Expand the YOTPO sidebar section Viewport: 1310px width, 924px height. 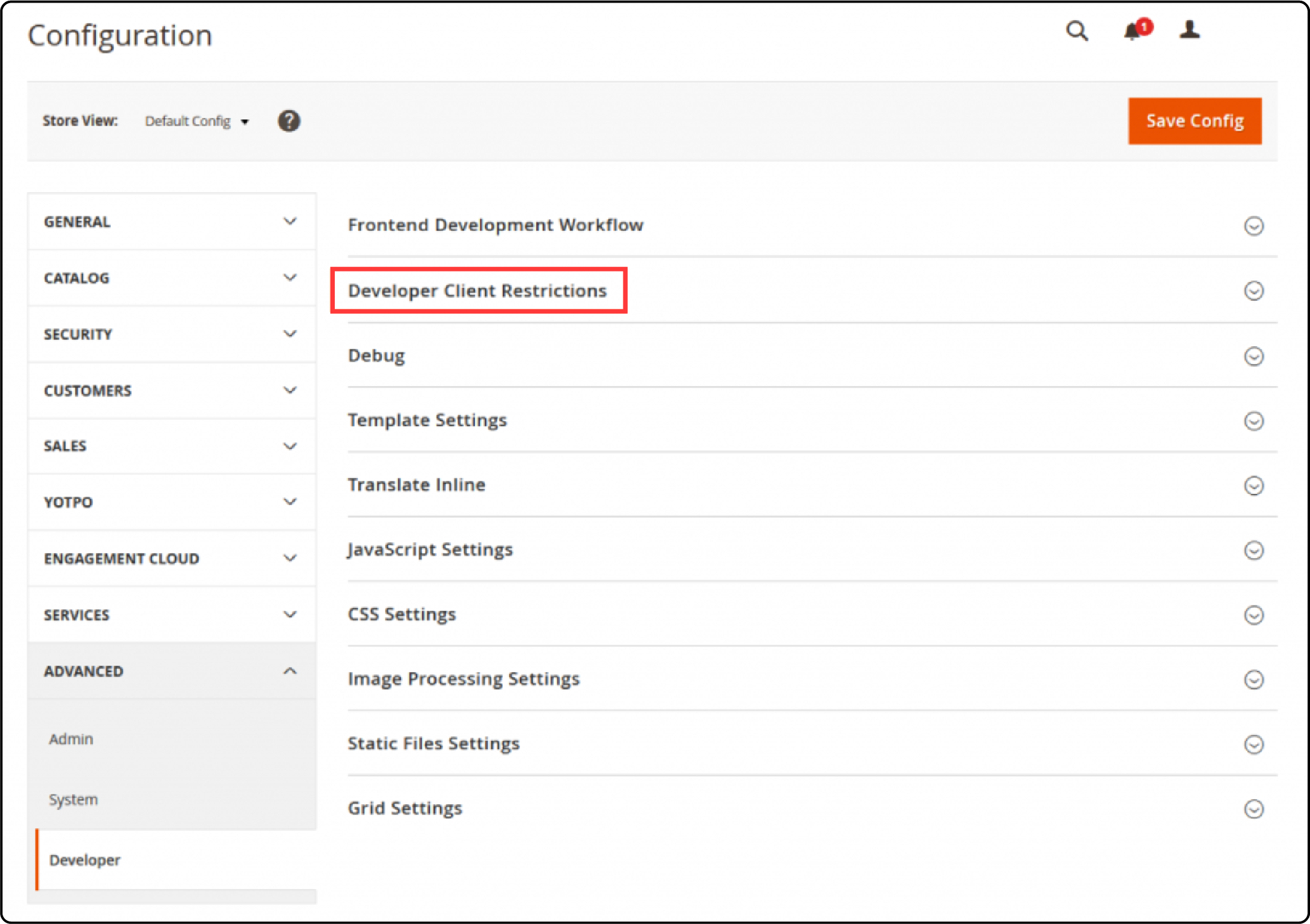point(171,502)
